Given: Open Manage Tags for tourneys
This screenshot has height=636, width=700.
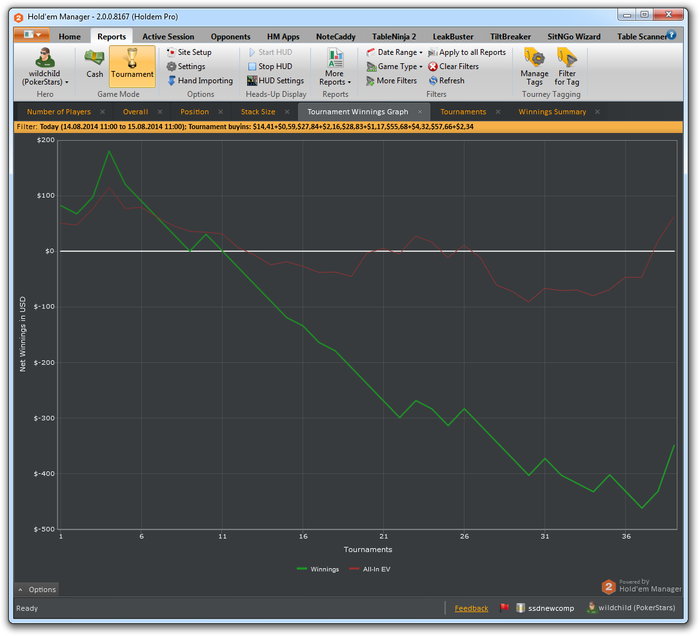Looking at the screenshot, I should (534, 67).
